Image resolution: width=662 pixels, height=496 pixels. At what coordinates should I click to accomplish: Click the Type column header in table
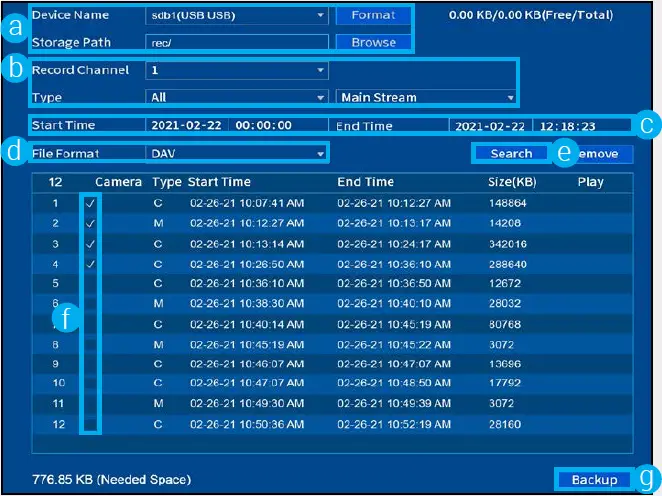pyautogui.click(x=167, y=183)
